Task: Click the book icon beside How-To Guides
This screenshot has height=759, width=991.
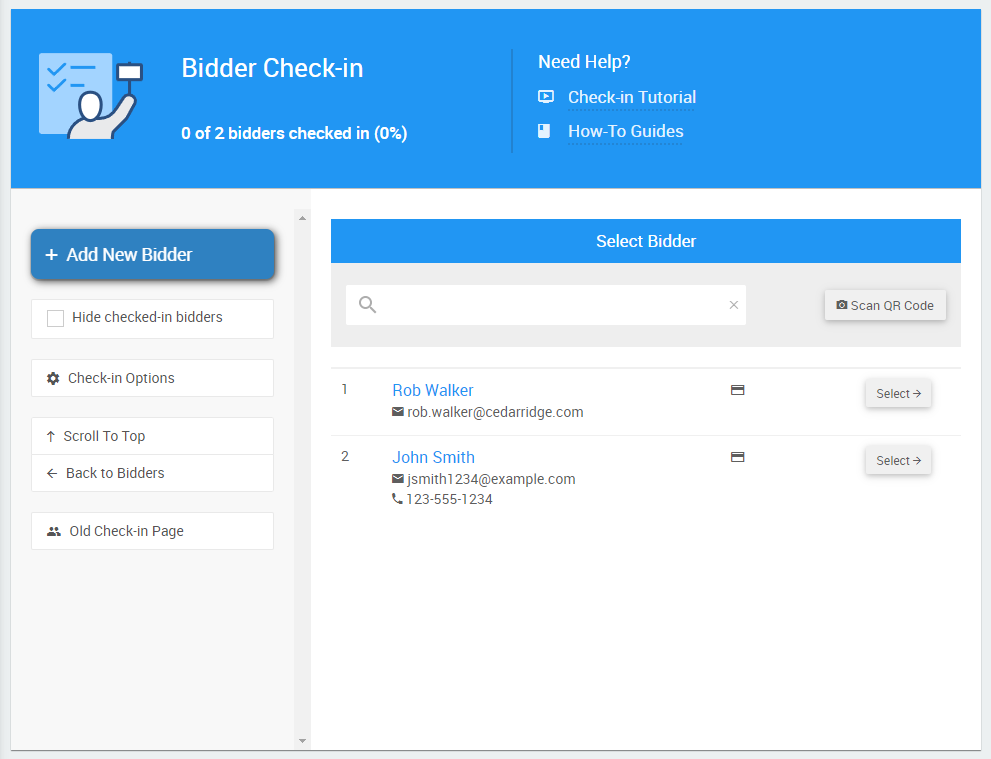Action: (544, 131)
